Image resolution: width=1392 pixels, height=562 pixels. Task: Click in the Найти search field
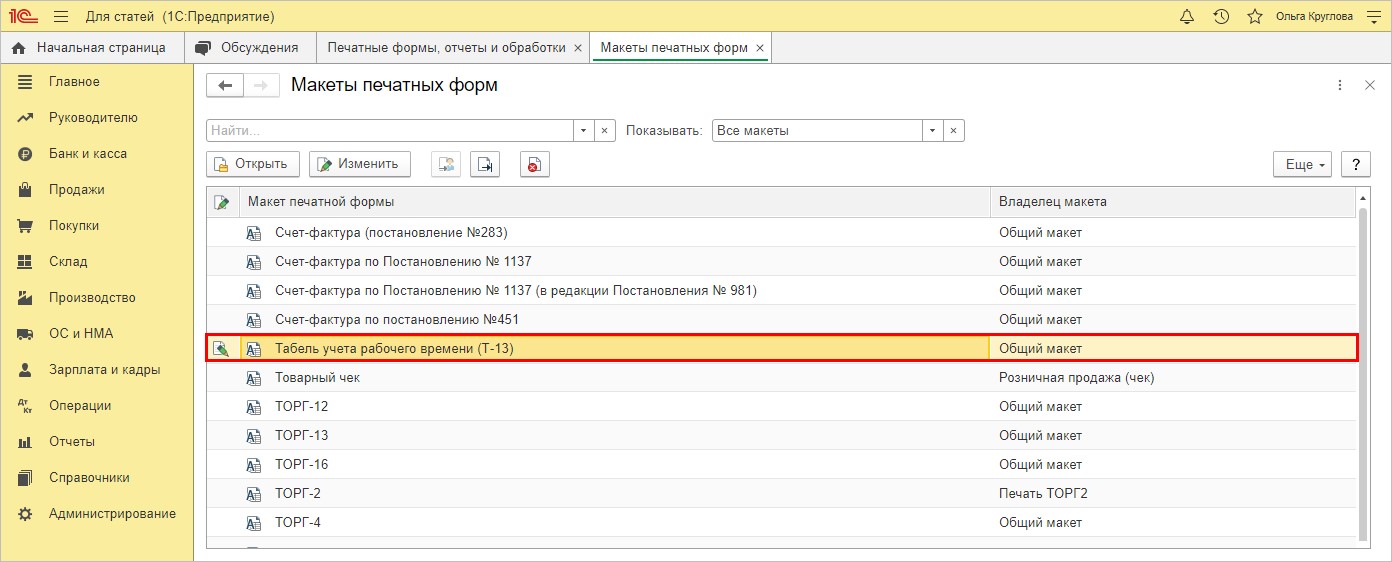390,131
